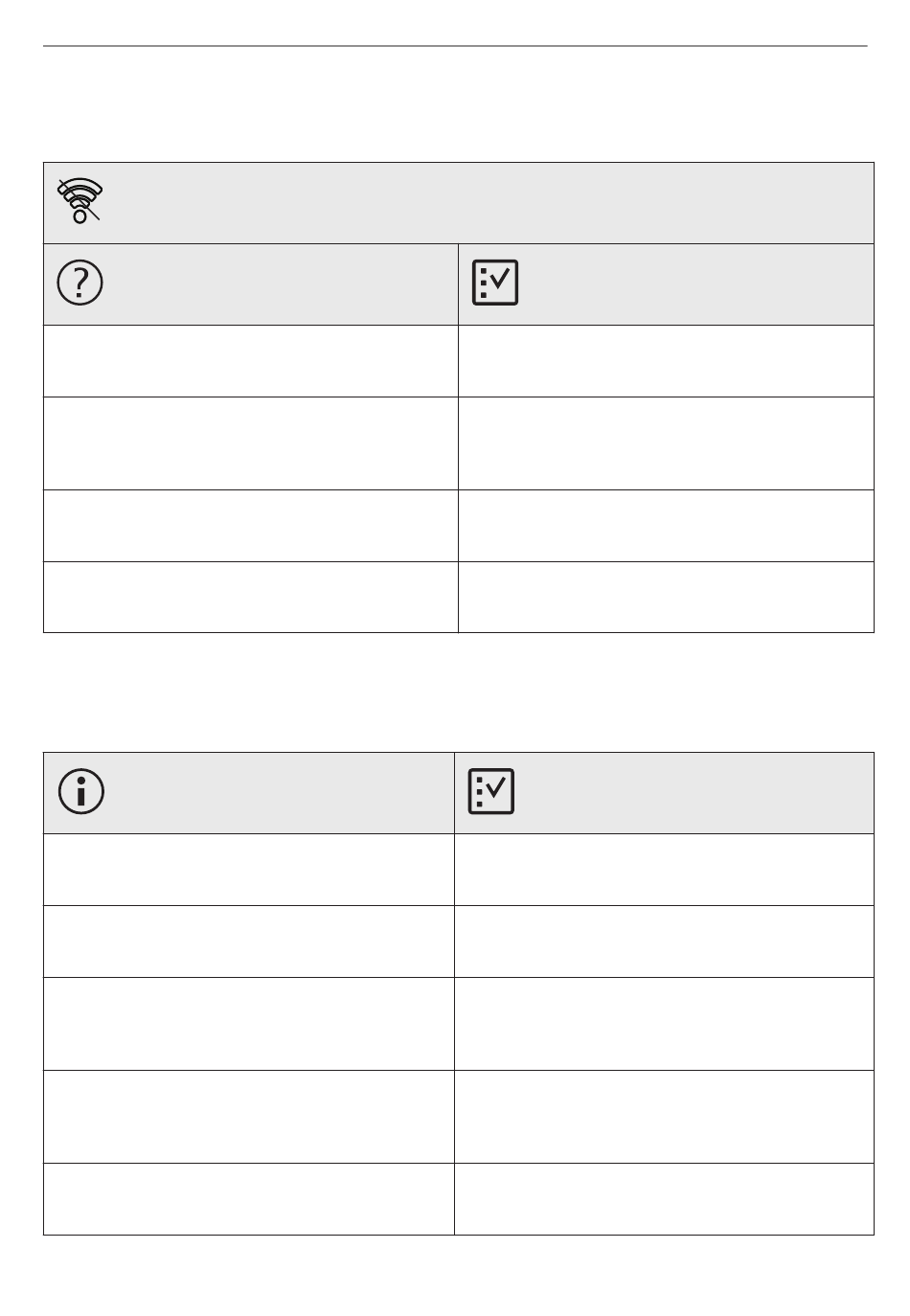
Task: Click the crossed-out Wi-Fi signal icon
Action: pyautogui.click(x=80, y=201)
